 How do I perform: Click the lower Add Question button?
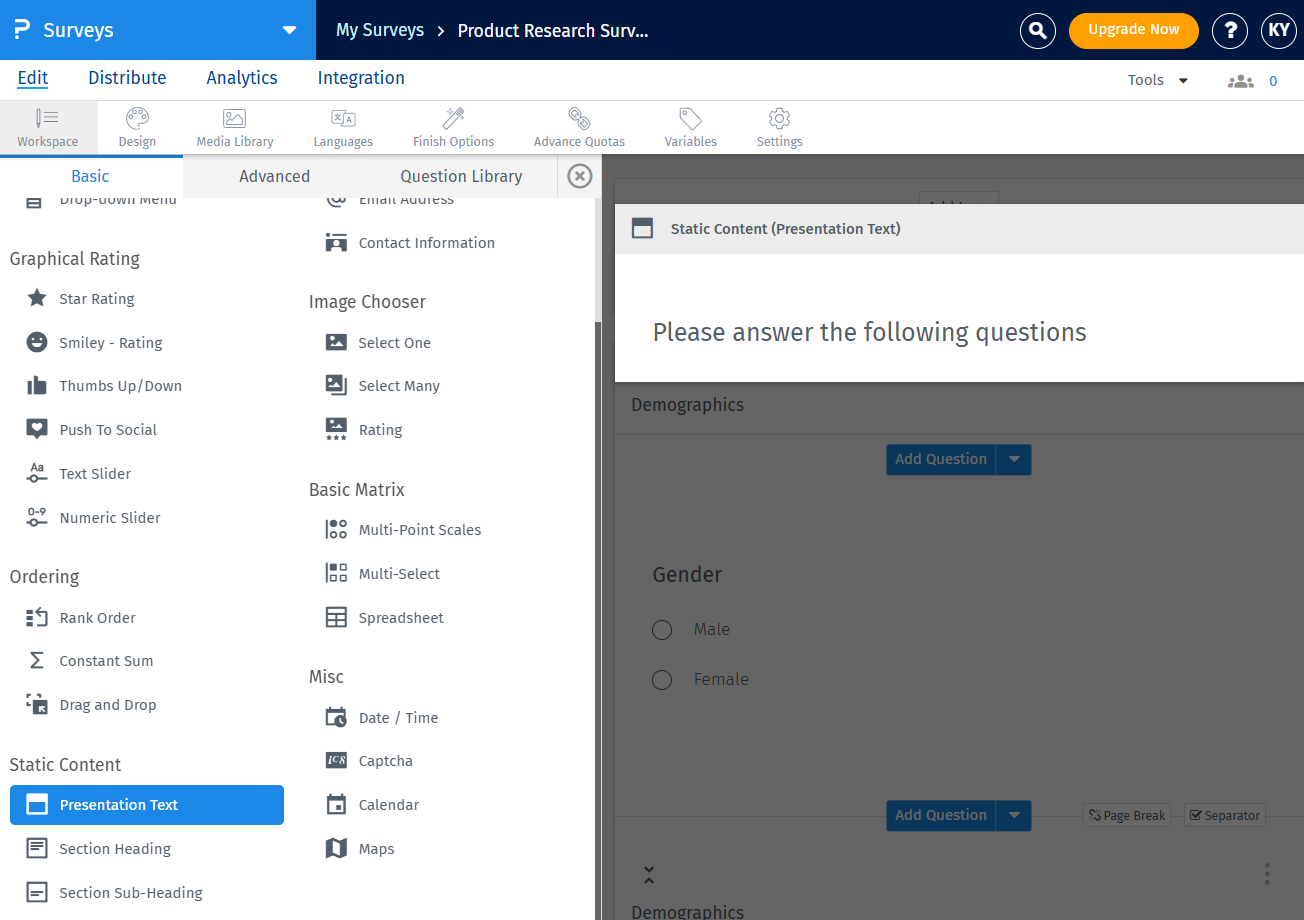coord(941,815)
